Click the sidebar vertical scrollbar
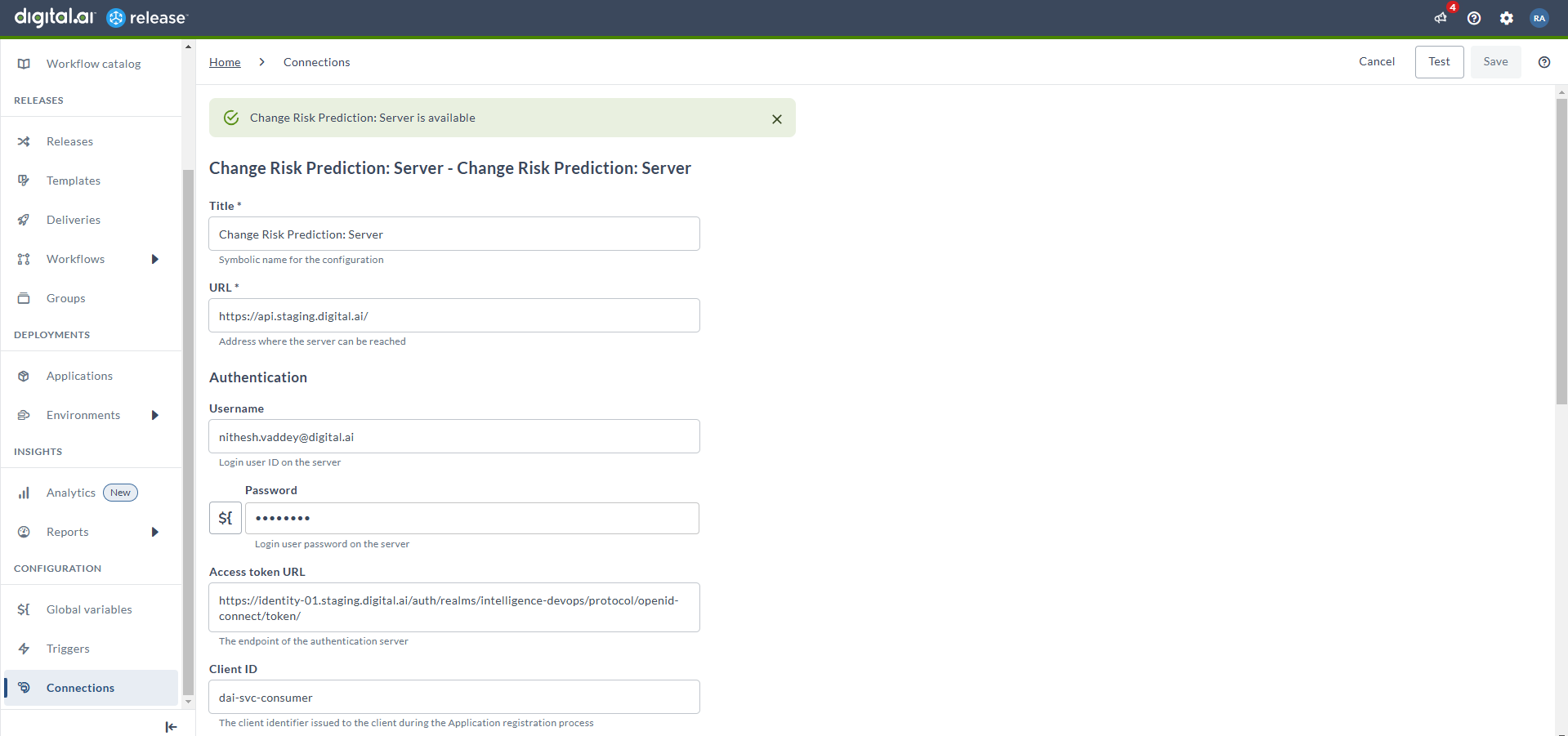The image size is (1568, 736). 188,431
